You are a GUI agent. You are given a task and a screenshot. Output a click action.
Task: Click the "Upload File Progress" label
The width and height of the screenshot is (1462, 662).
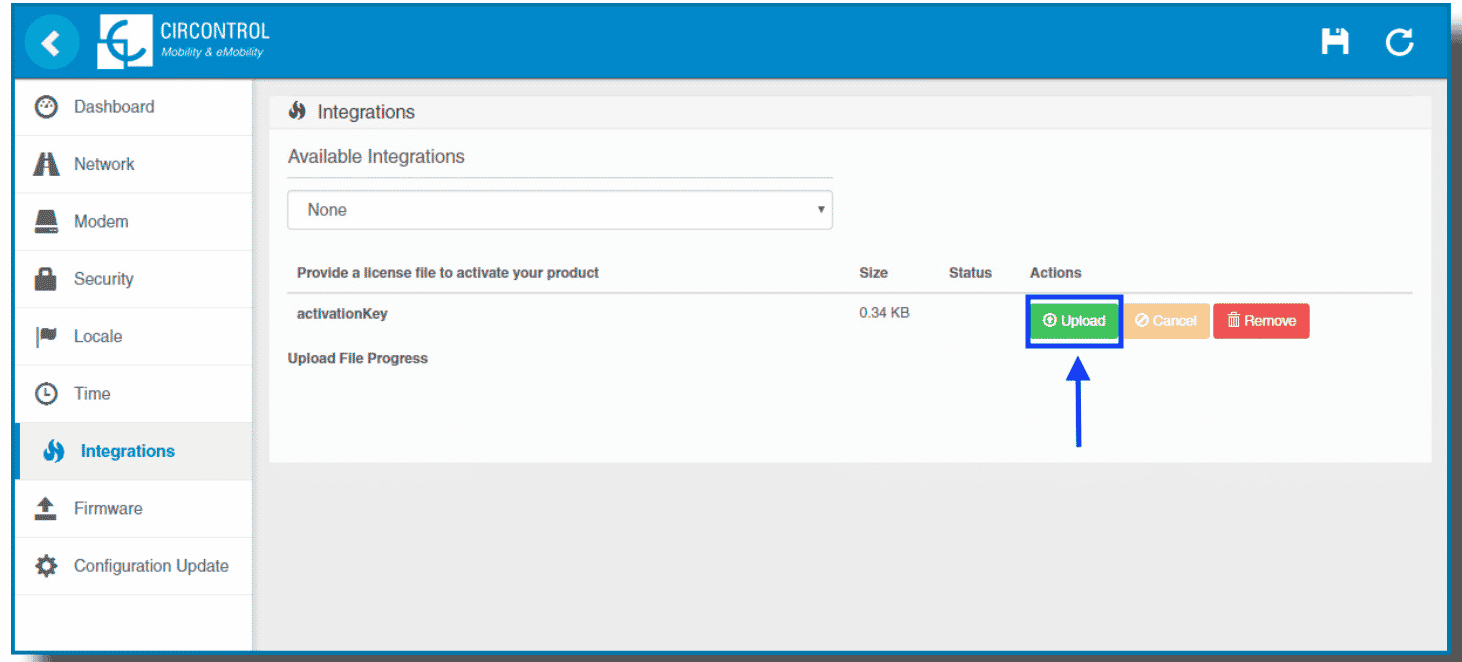358,358
